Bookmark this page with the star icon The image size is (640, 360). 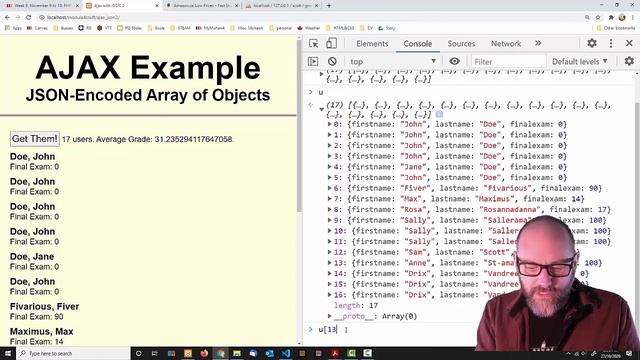click(598, 17)
